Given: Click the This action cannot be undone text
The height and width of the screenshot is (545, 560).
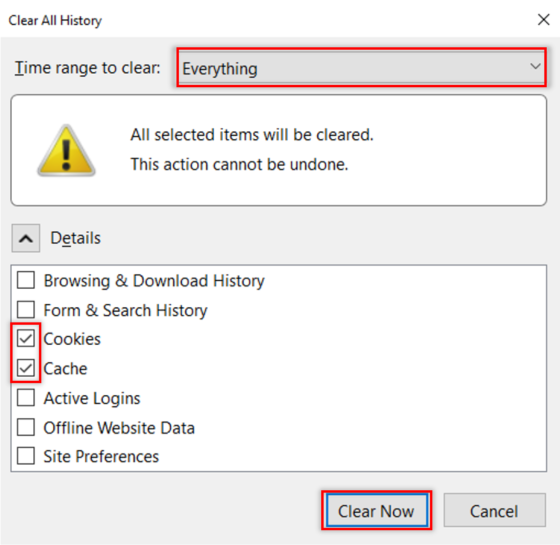Looking at the screenshot, I should 239,165.
